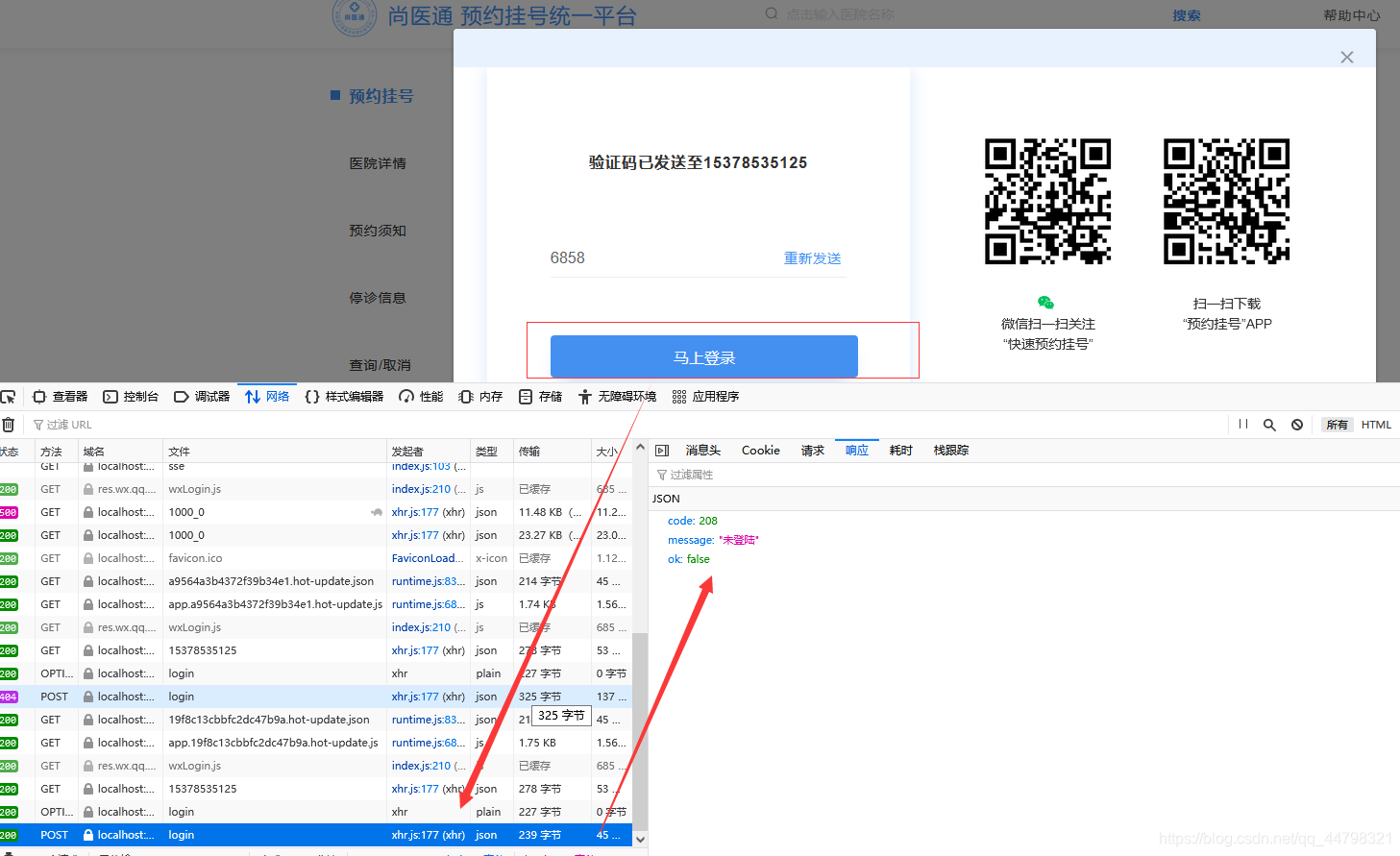The width and height of the screenshot is (1400, 856).
Task: Click the request list scrollbar thumb
Action: [x=640, y=730]
